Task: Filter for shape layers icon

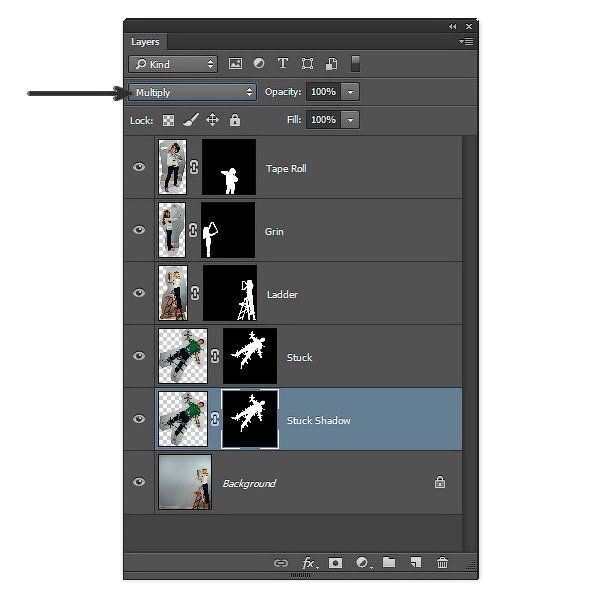Action: point(307,64)
